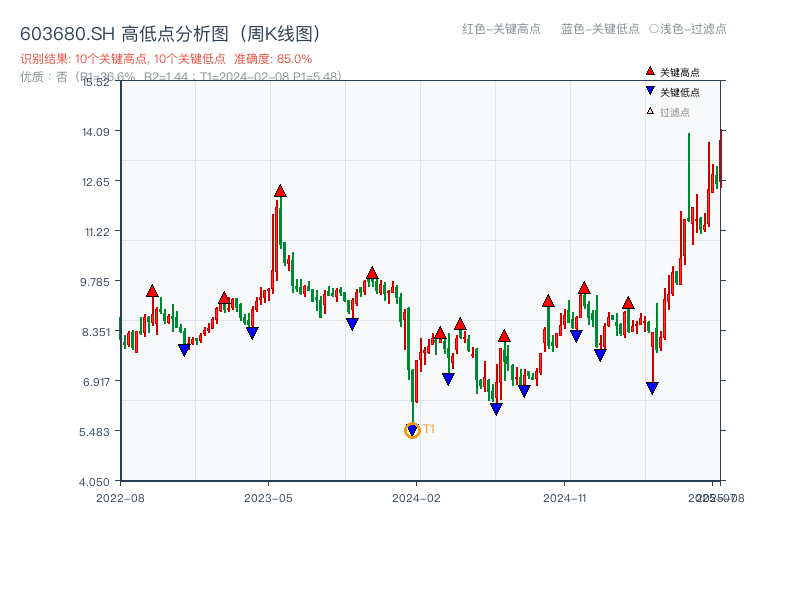Click the white triangle 过滤点 legend icon
This screenshot has height=600, width=800.
coord(650,111)
